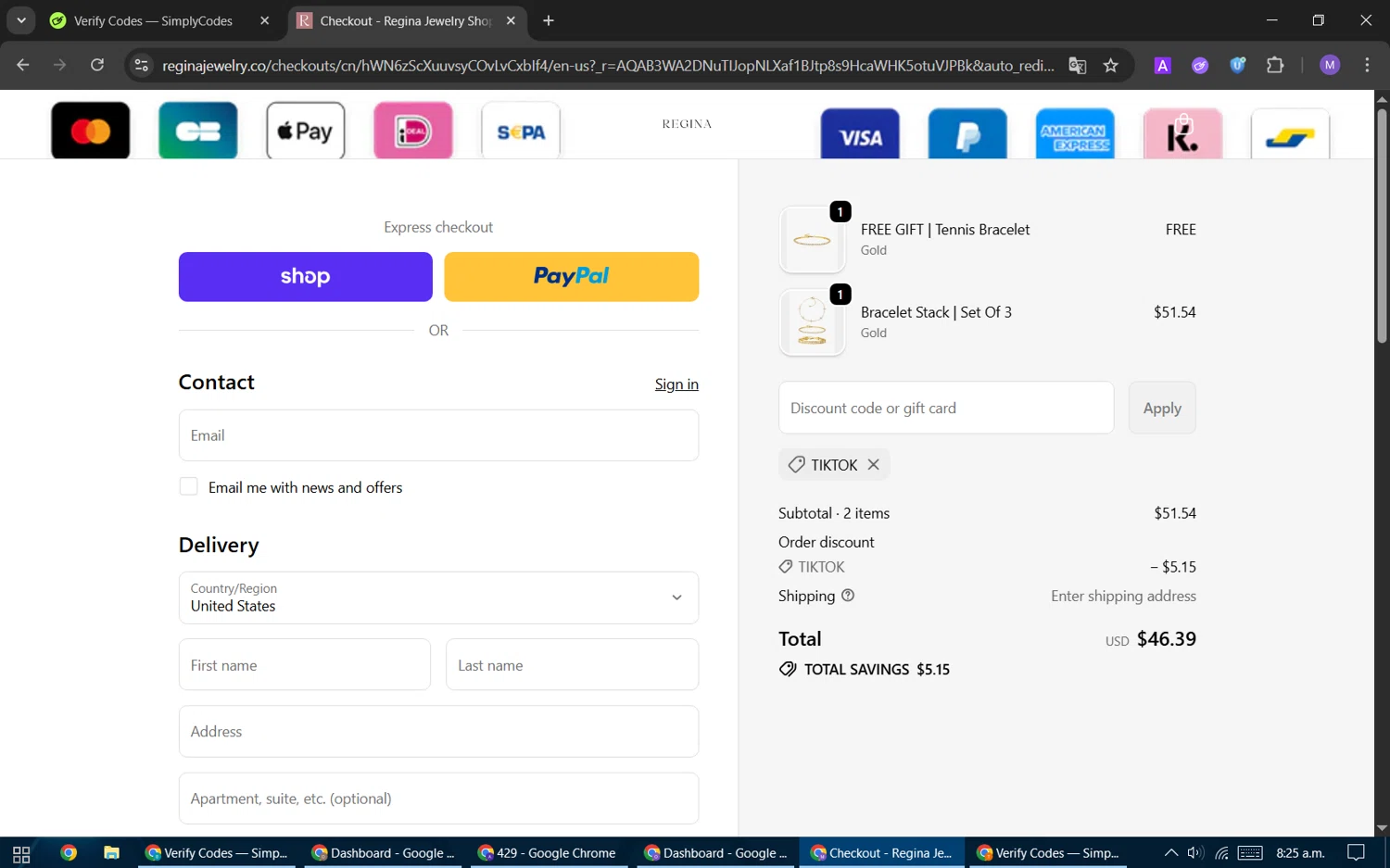Check Email me with news and offers
Image resolution: width=1390 pixels, height=868 pixels.
tap(188, 486)
